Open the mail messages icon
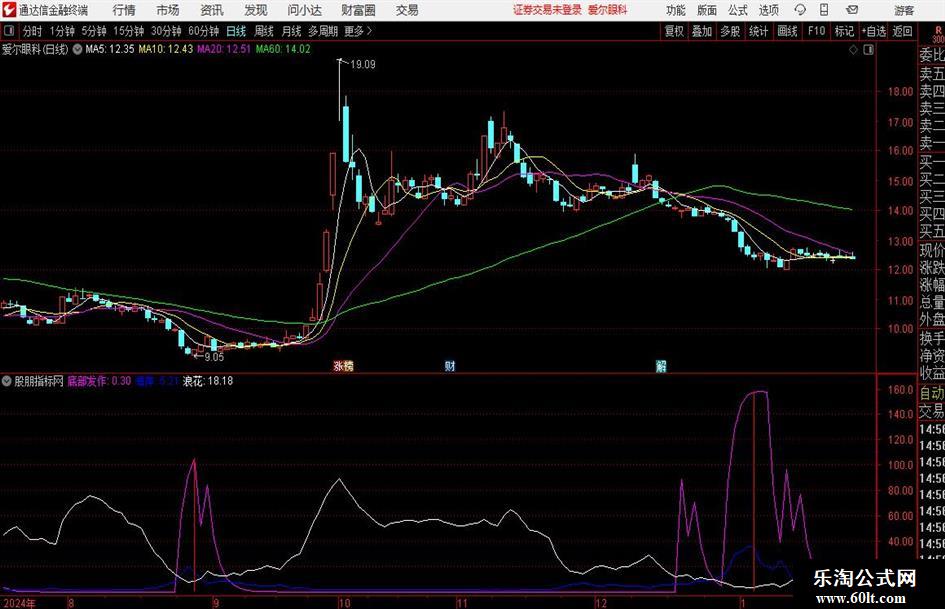Viewport: 945px width, 609px height. point(852,10)
